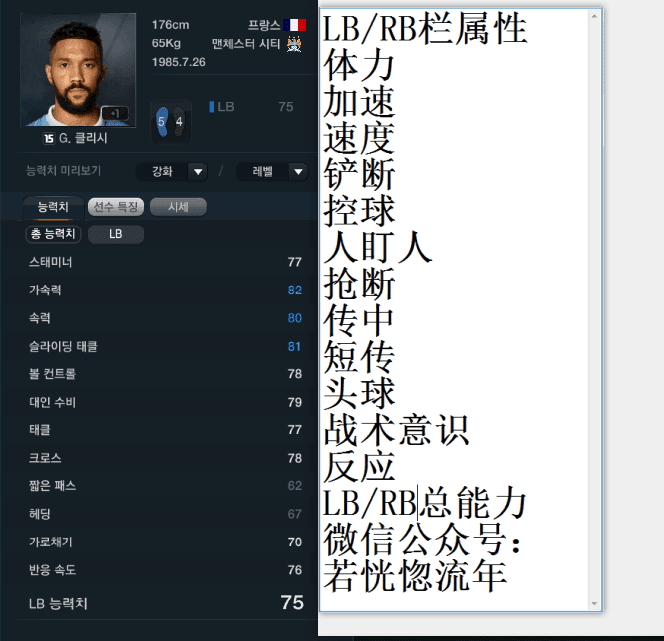Click the season 15 badge beside name
Screen dimensions: 664x641
pos(49,138)
